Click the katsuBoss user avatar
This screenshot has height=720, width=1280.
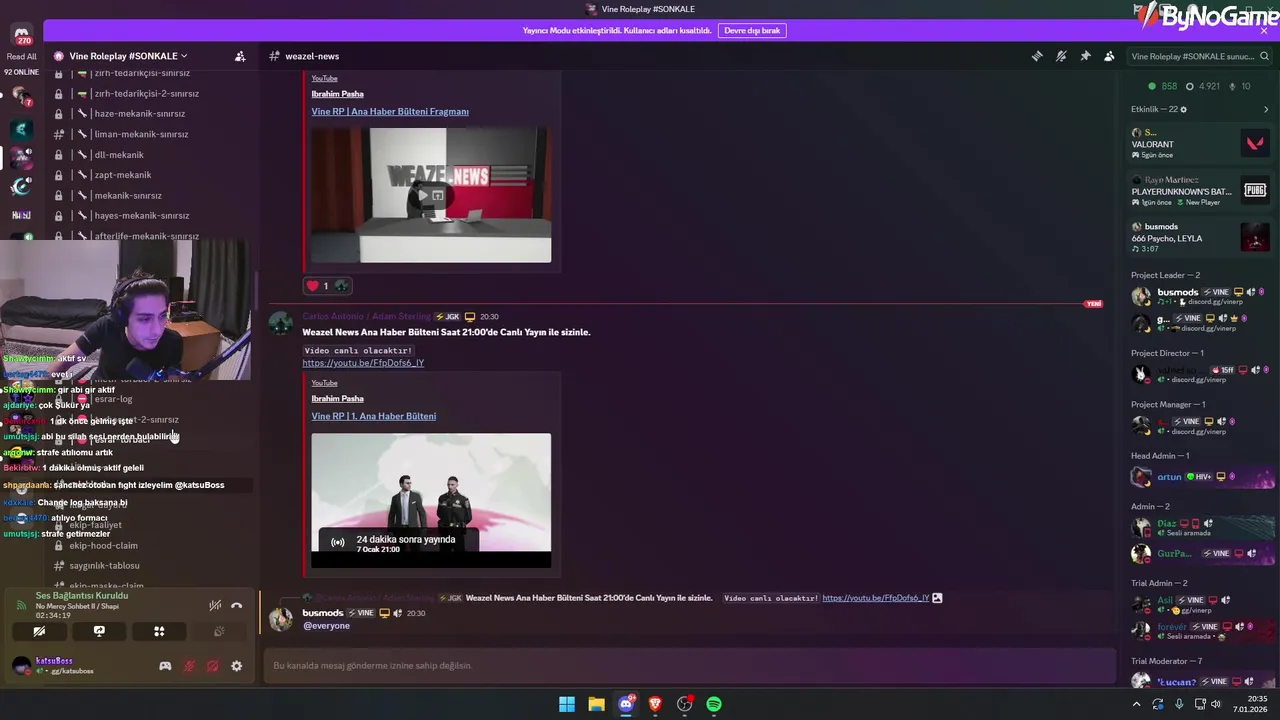[x=21, y=666]
